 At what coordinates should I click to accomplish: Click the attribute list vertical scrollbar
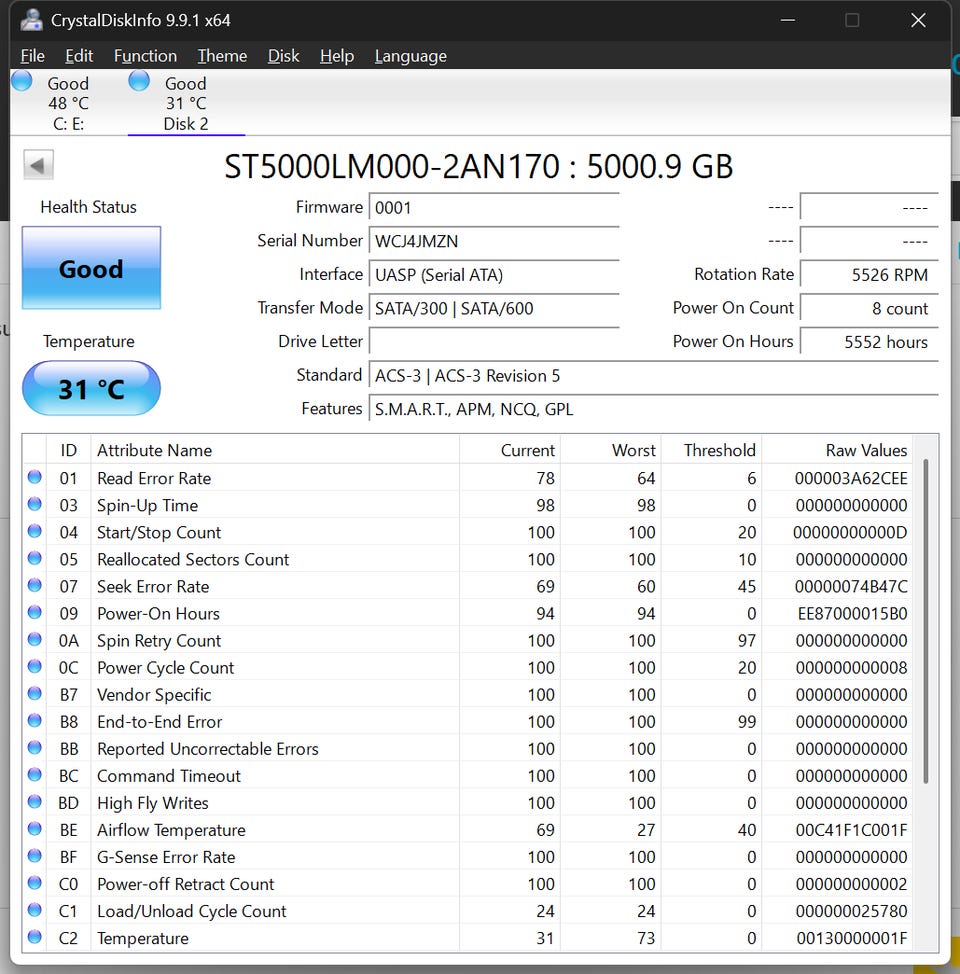pyautogui.click(x=926, y=621)
